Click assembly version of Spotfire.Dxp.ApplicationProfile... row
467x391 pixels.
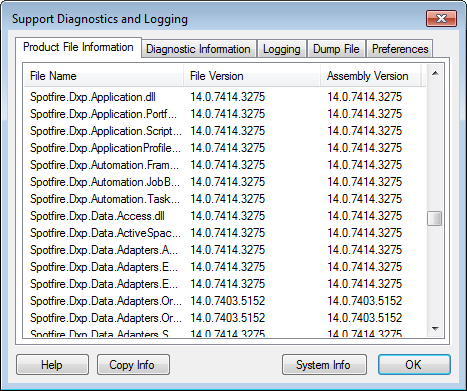pyautogui.click(x=365, y=148)
